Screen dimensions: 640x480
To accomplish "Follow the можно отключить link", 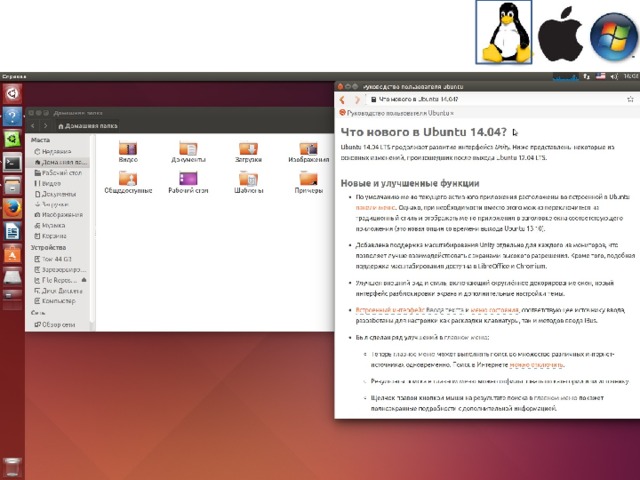I will point(536,364).
